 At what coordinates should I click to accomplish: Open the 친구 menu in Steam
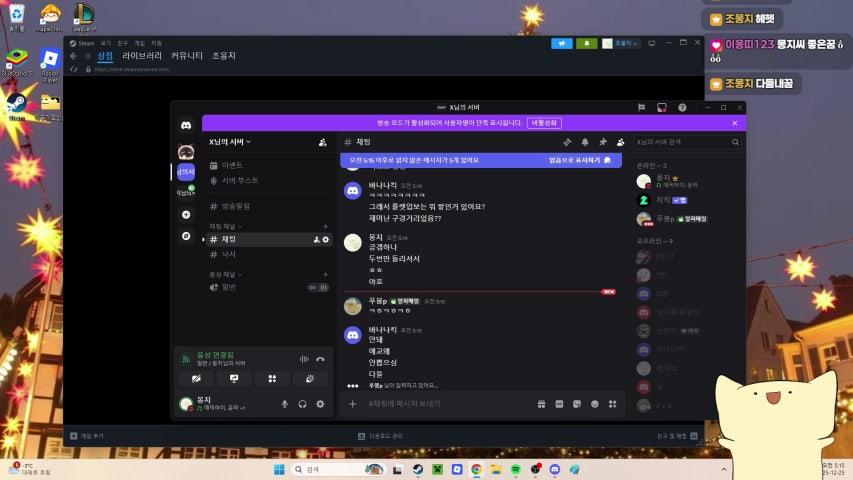click(122, 43)
